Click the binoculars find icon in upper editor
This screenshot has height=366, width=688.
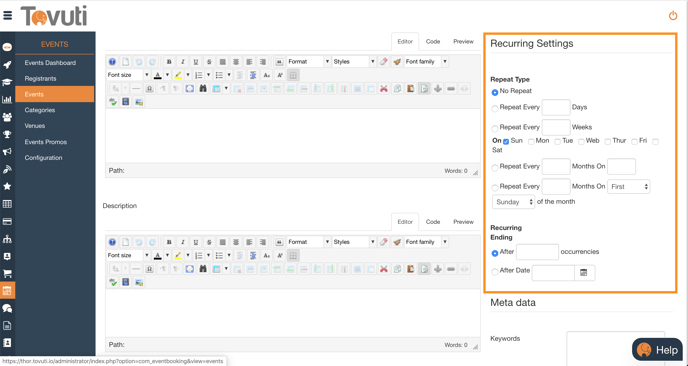point(203,89)
